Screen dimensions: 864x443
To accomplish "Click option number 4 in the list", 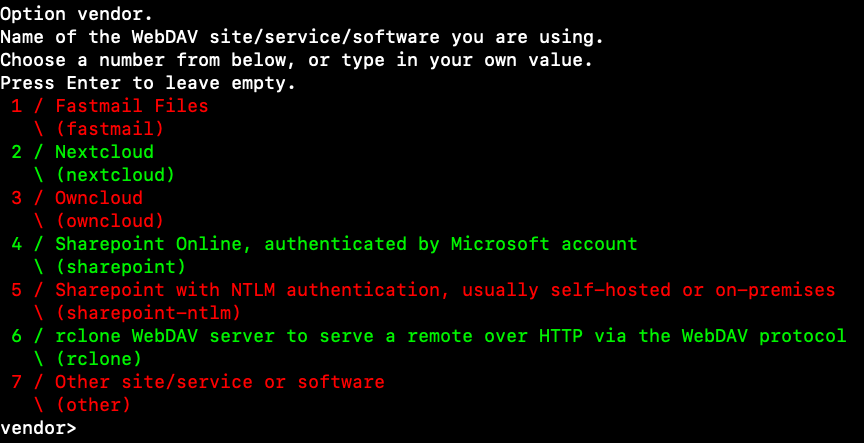I will 17,244.
